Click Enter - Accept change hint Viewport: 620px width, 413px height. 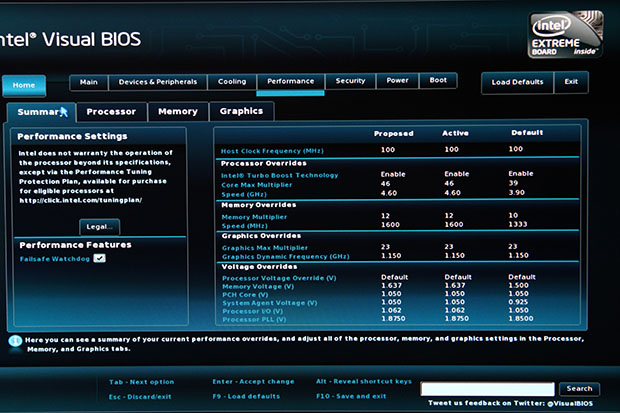pos(253,382)
